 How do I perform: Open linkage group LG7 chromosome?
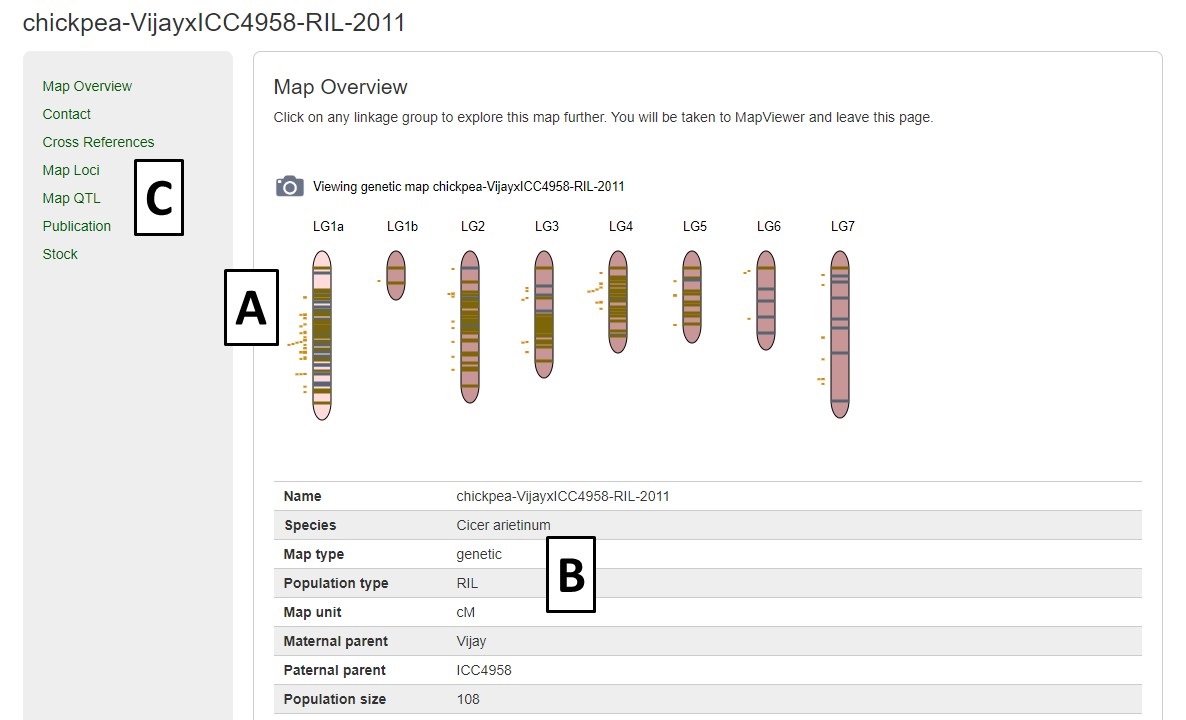pyautogui.click(x=840, y=334)
